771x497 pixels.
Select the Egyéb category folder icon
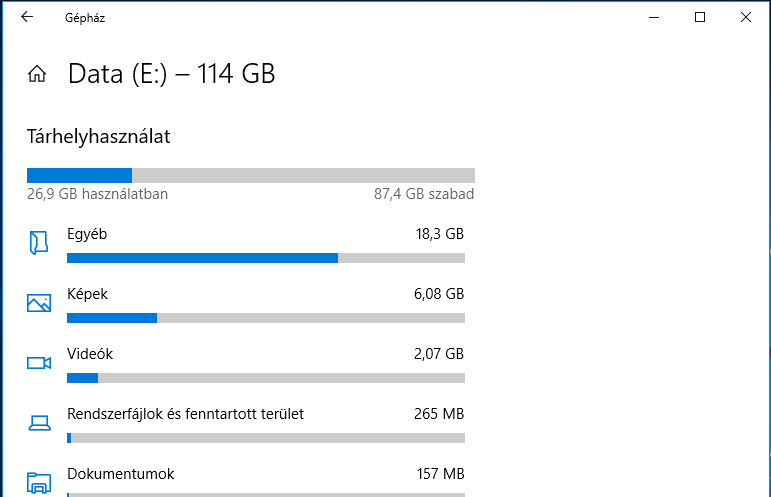(39, 243)
